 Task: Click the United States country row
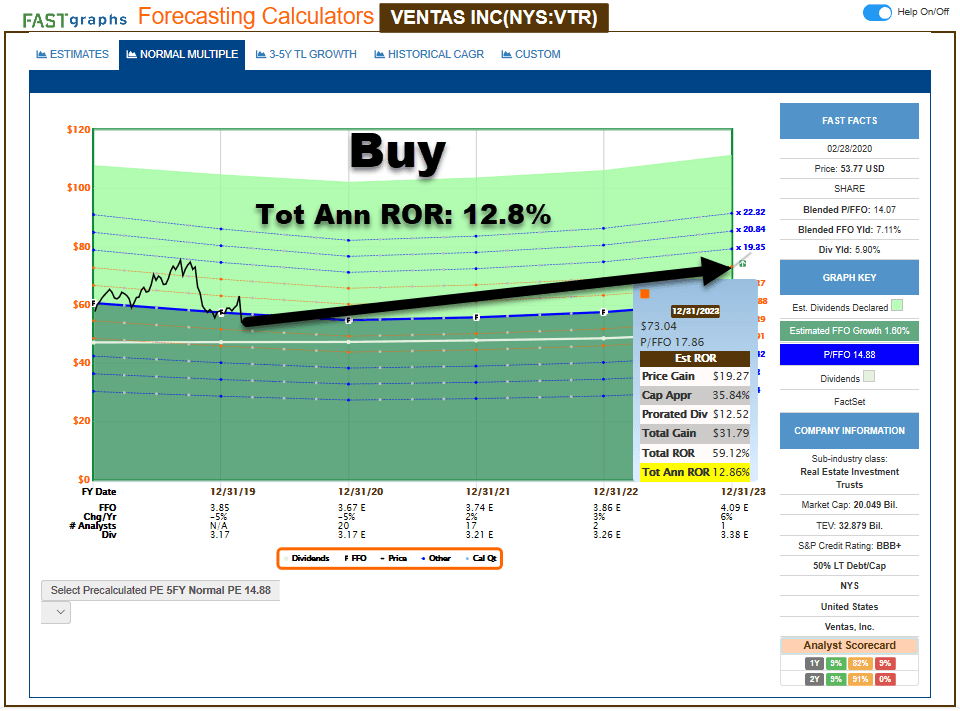[x=849, y=606]
